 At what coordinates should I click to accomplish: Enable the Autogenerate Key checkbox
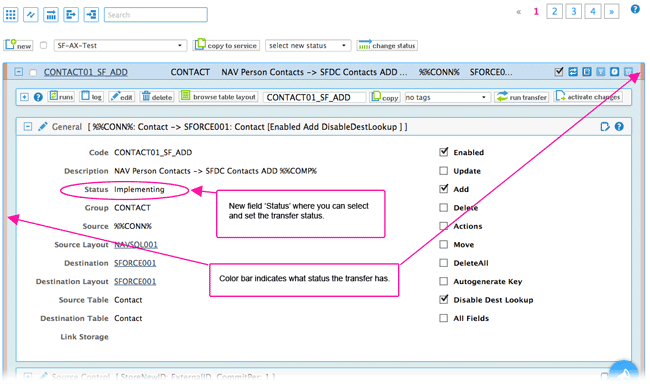(x=444, y=281)
